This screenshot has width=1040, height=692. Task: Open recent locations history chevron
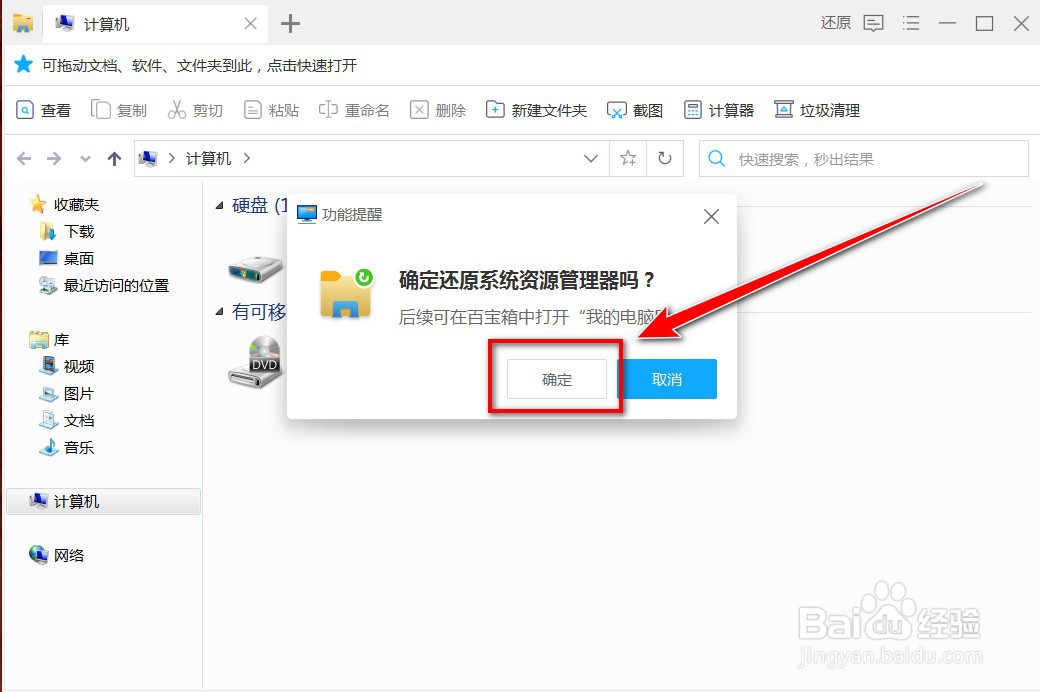[x=85, y=159]
